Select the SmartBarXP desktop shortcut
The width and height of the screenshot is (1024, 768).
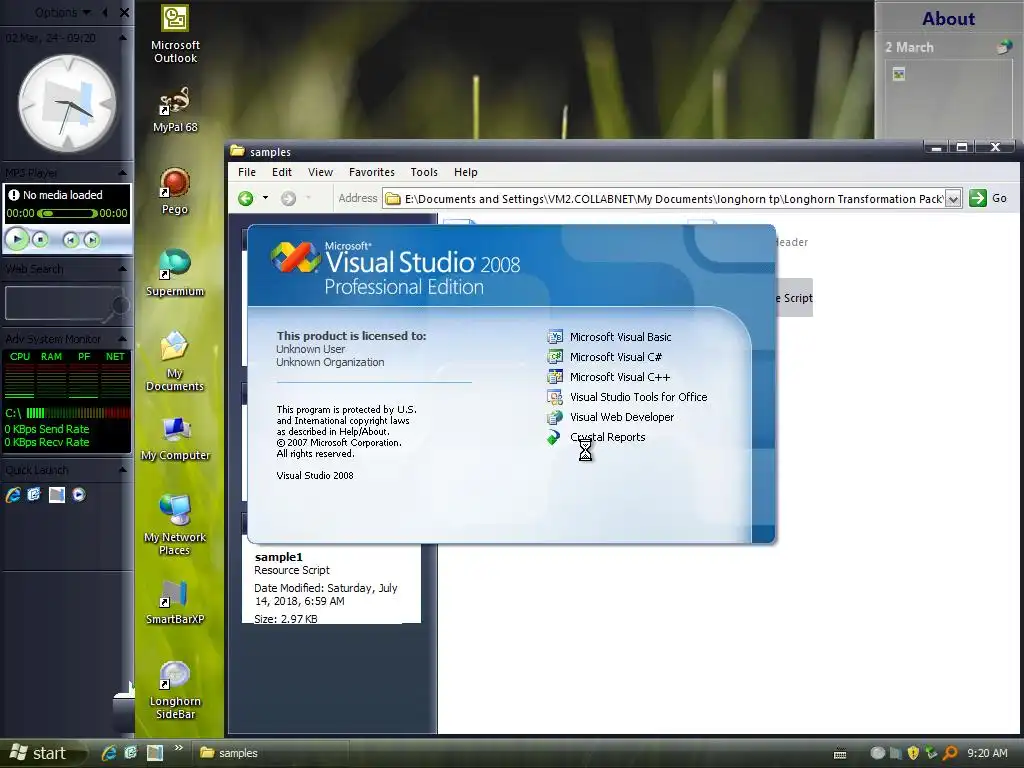pos(175,602)
